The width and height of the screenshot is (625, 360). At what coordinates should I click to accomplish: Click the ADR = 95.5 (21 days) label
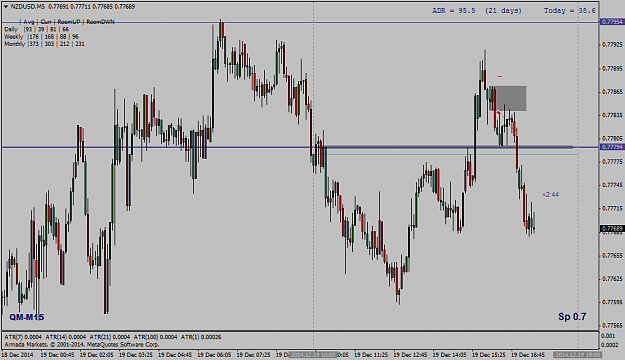click(x=477, y=11)
